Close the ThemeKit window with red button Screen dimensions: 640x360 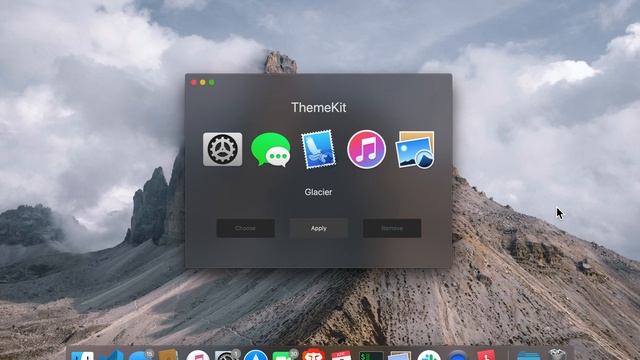pos(194,82)
